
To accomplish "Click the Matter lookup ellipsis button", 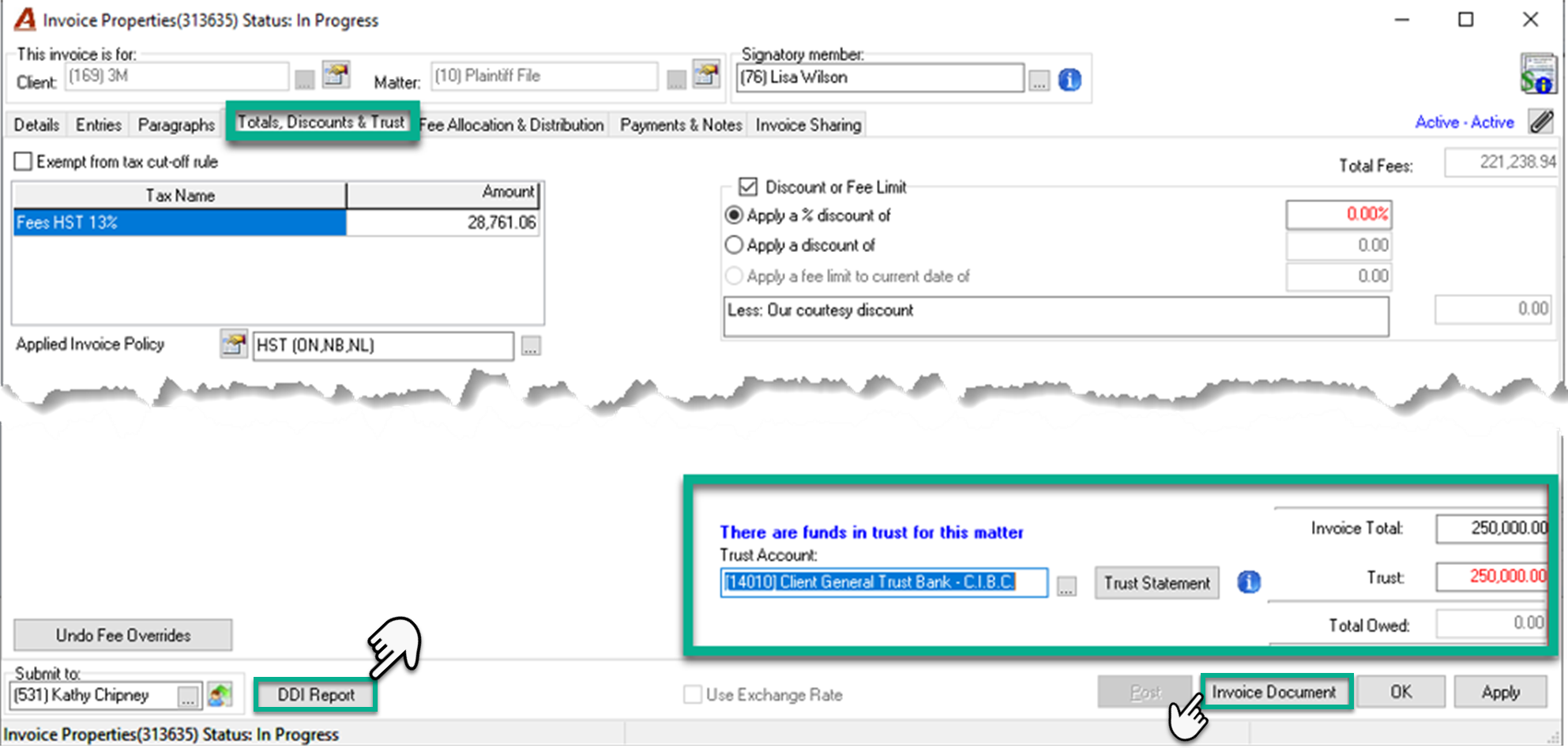I will point(676,79).
